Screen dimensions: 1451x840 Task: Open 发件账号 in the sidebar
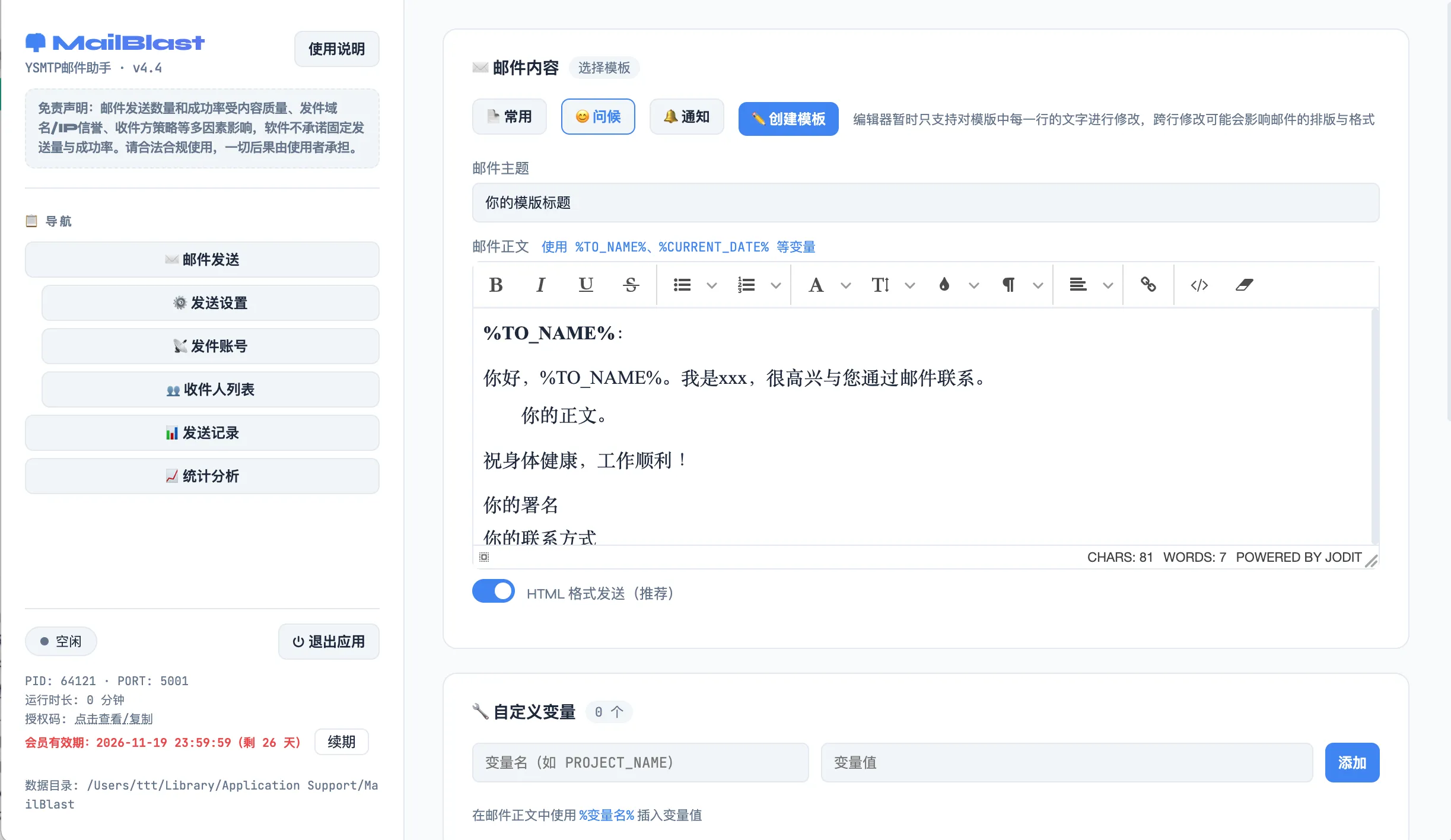click(211, 346)
